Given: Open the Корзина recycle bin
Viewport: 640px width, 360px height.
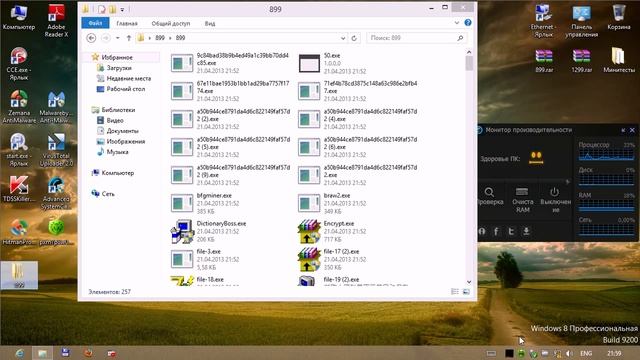Looking at the screenshot, I should pos(619,18).
